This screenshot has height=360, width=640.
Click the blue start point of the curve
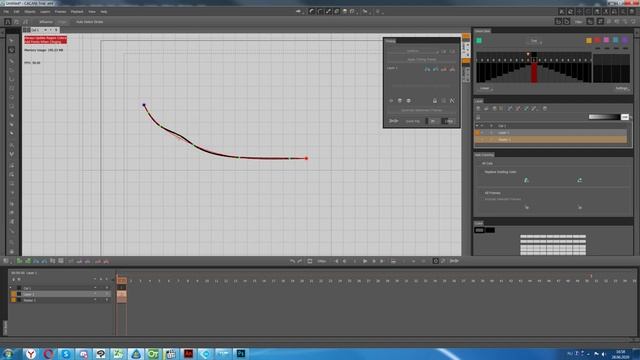[144, 105]
